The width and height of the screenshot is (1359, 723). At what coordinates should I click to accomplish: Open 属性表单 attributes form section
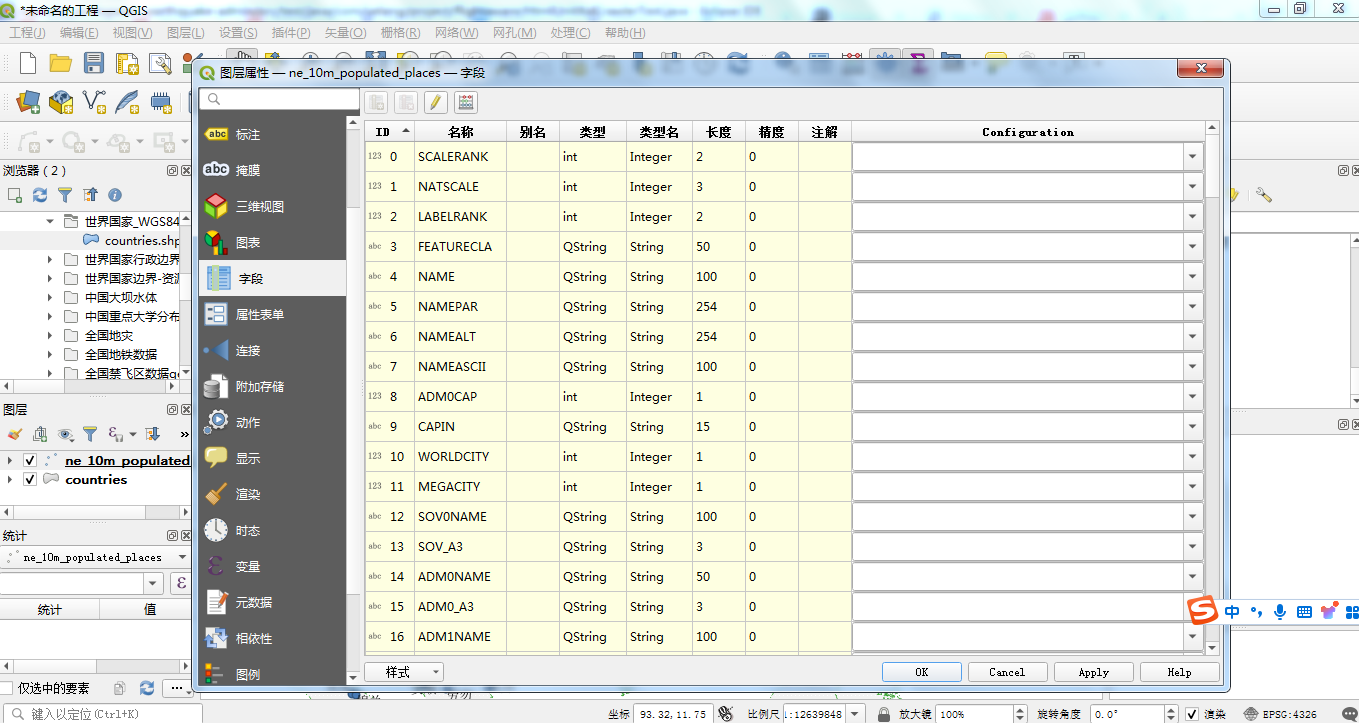point(273,314)
